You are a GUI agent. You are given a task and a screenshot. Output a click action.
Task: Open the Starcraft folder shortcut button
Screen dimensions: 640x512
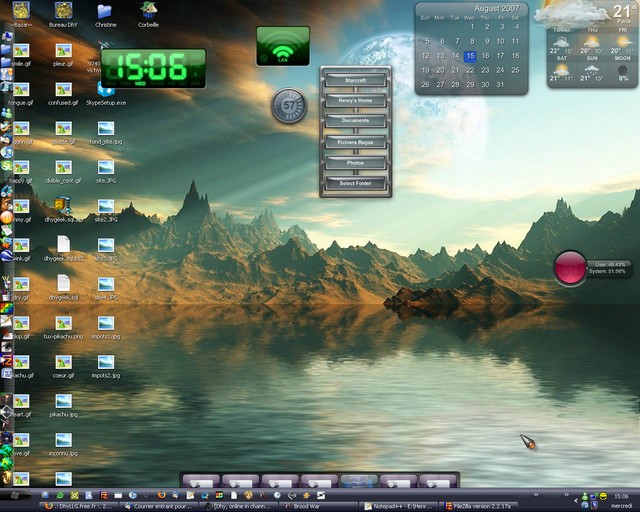355,80
